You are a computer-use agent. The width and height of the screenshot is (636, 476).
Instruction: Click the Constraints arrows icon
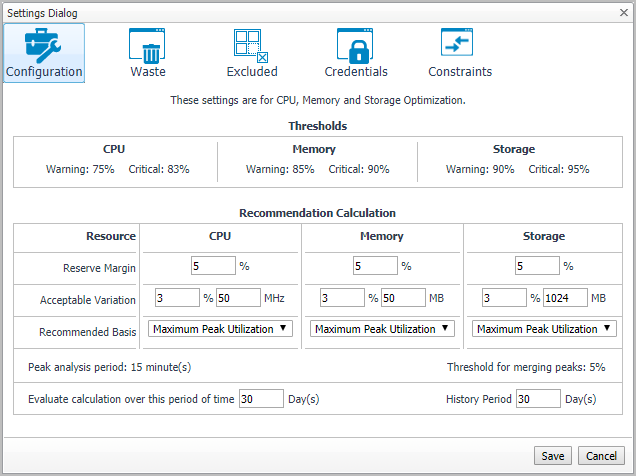[x=459, y=43]
